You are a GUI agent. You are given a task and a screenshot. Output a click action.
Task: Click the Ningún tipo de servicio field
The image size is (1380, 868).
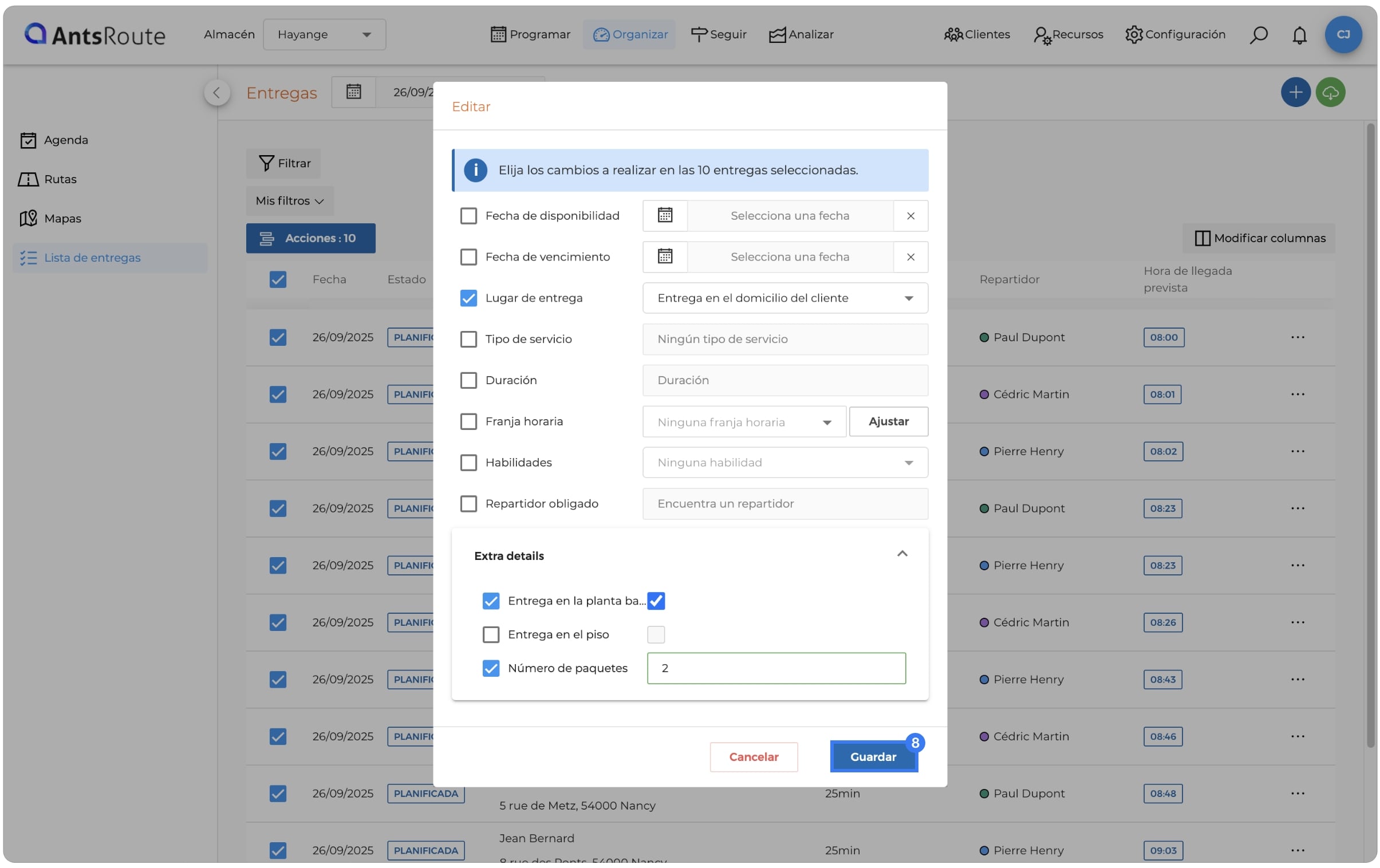pyautogui.click(x=784, y=339)
